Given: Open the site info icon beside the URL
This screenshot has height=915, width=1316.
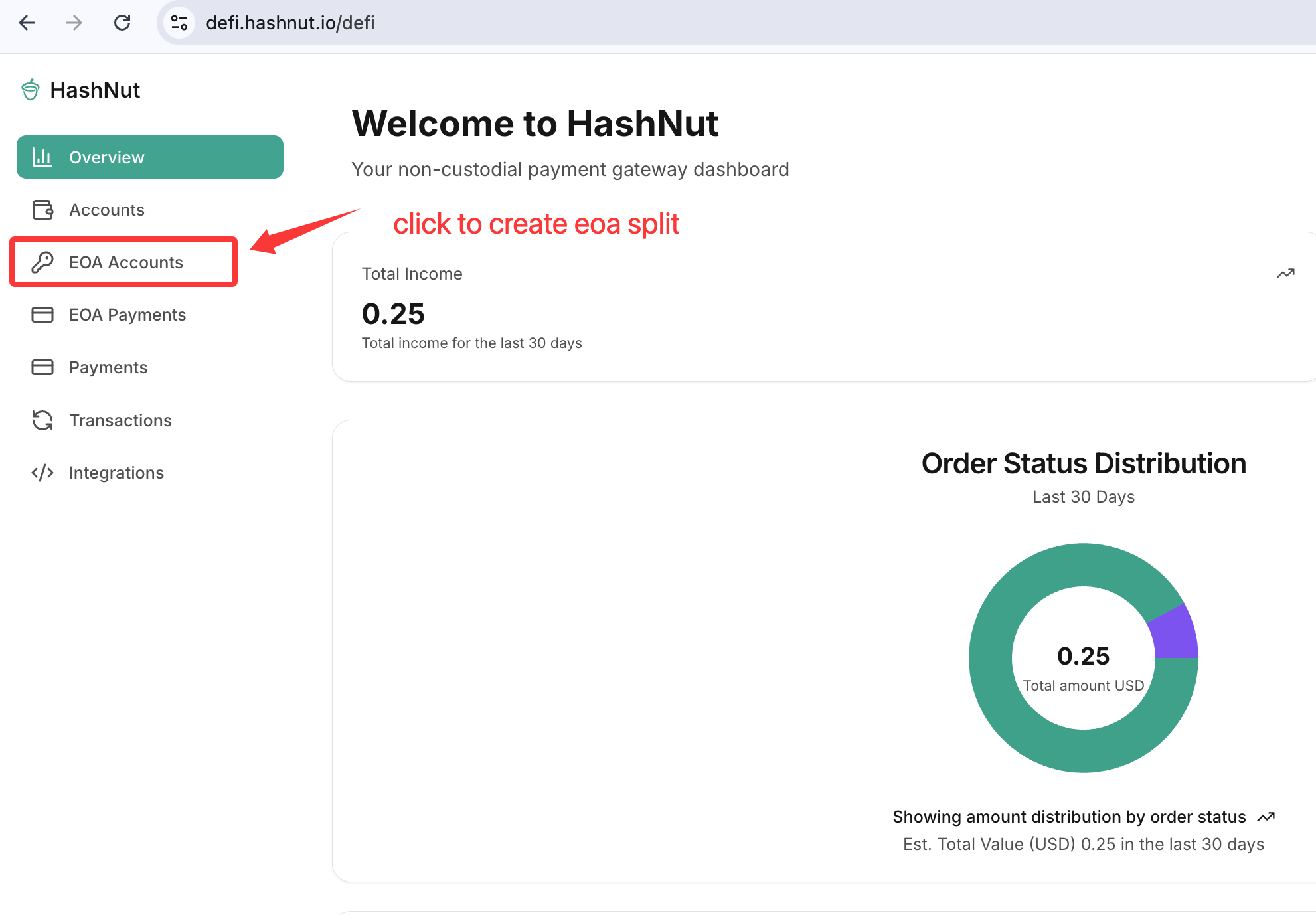Looking at the screenshot, I should click(179, 23).
